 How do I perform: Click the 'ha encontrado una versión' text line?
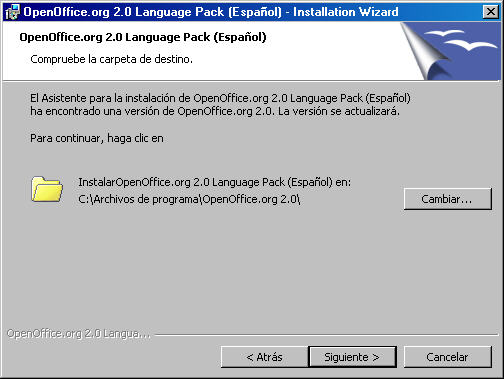pyautogui.click(x=215, y=111)
